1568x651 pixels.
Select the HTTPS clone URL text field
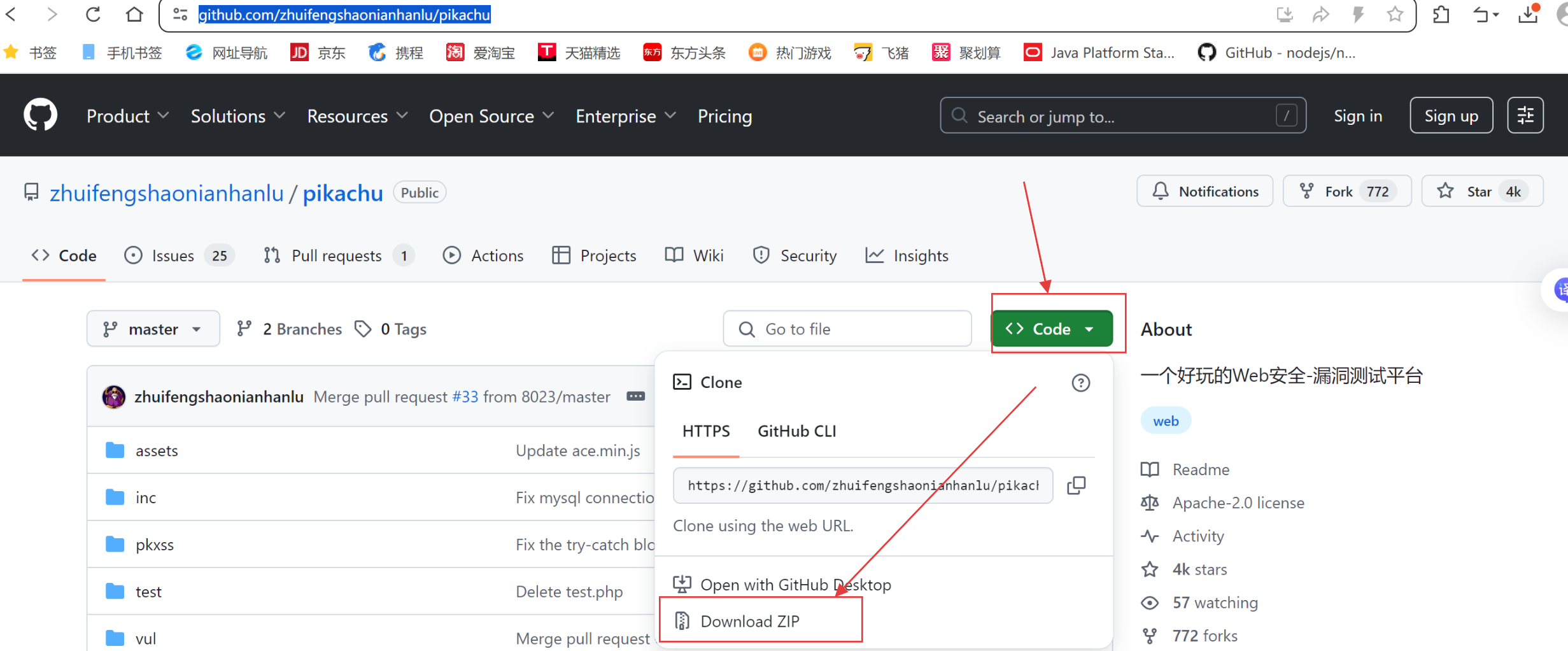863,485
